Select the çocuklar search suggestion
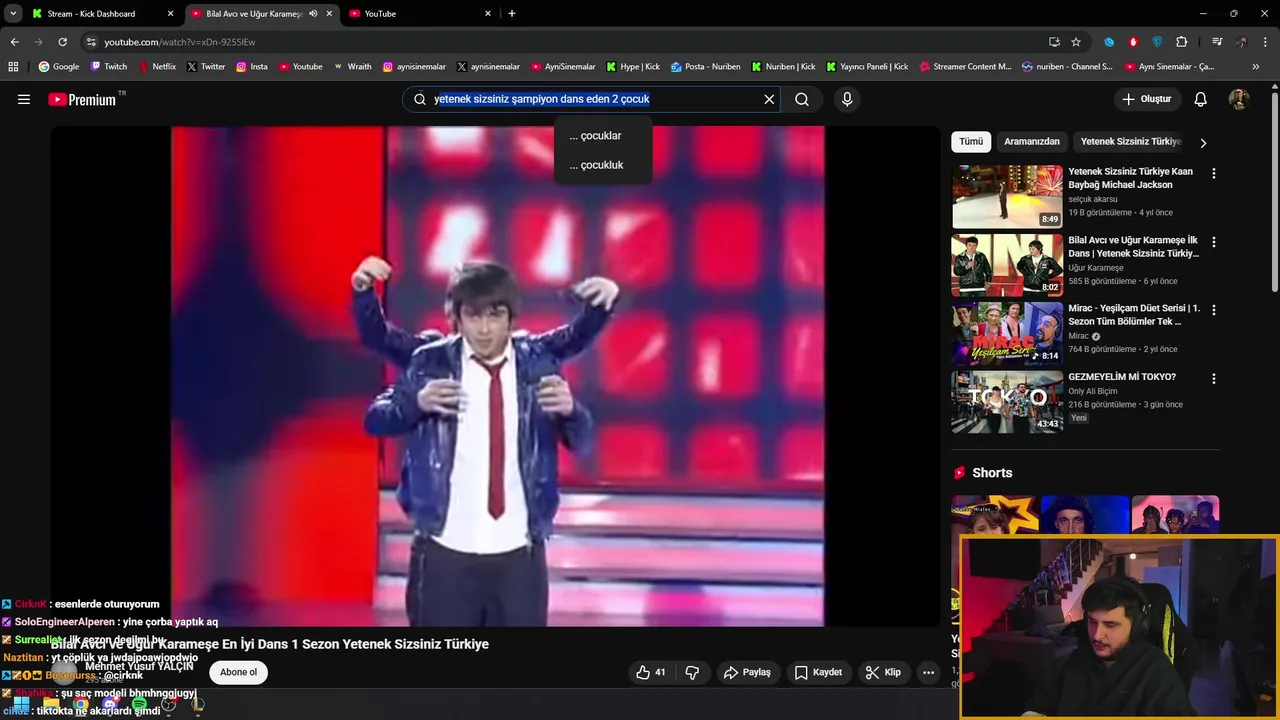This screenshot has width=1280, height=720. point(602,136)
